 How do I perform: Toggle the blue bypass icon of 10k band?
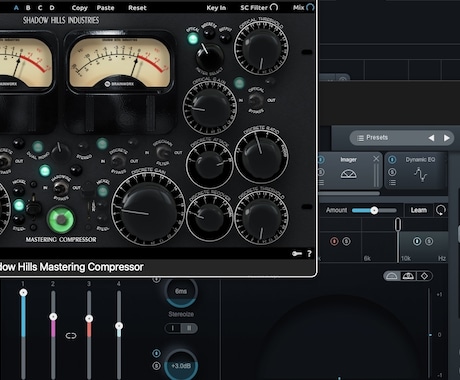417,241
